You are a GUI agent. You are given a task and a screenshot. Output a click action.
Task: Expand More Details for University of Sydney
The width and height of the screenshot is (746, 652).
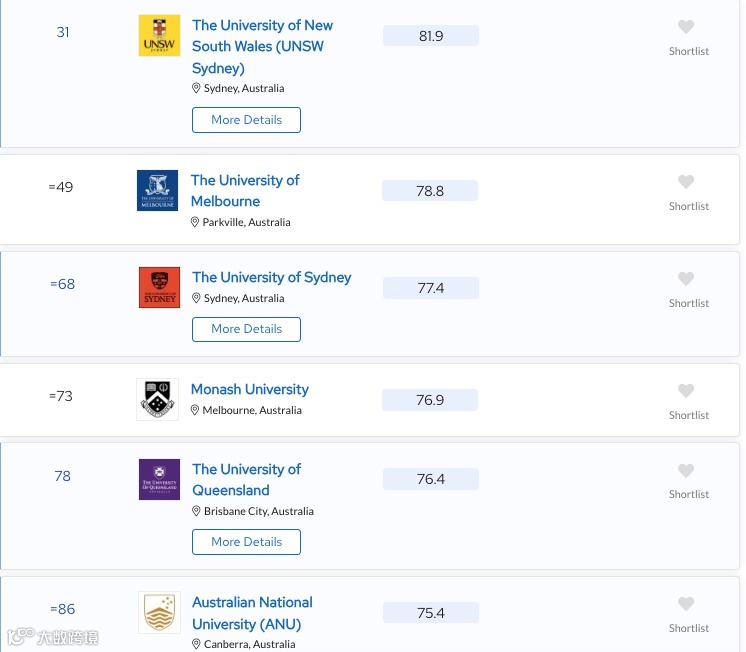[x=246, y=329]
